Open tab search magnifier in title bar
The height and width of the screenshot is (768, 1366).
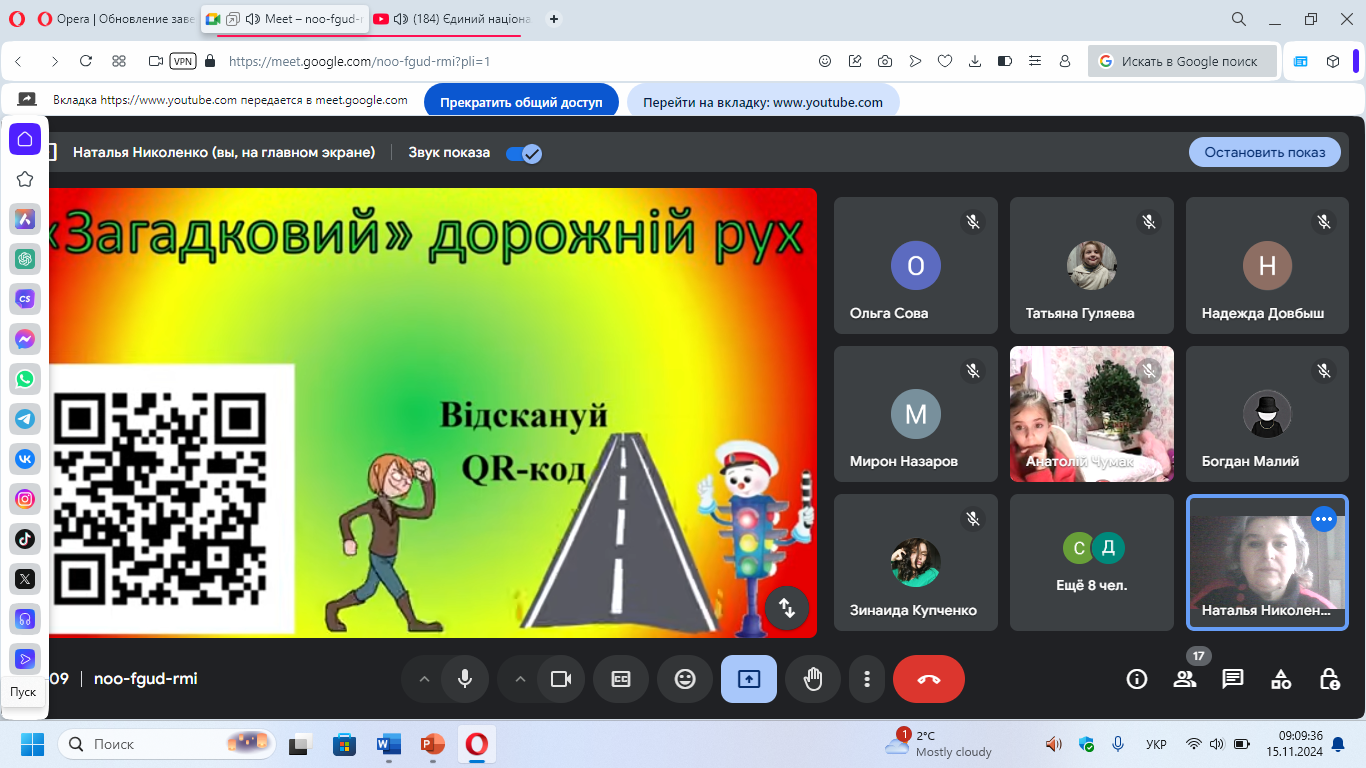(x=1239, y=19)
